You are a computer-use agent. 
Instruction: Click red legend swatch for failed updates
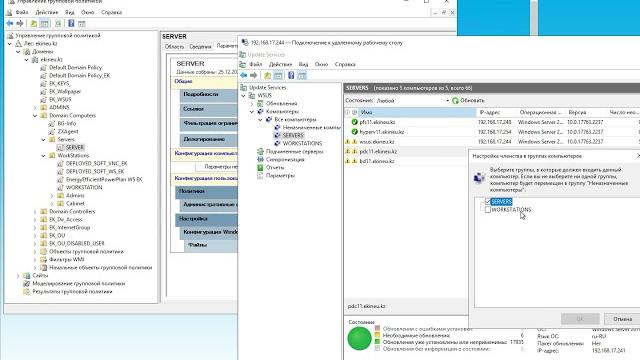coord(378,328)
